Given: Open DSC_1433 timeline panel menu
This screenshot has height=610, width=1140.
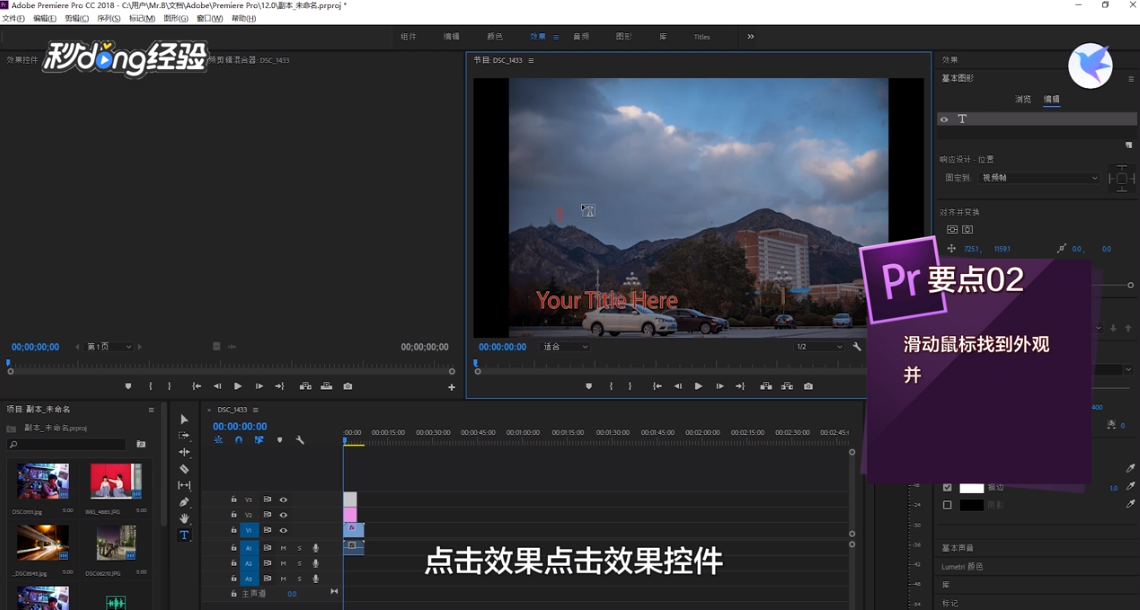Looking at the screenshot, I should [255, 409].
